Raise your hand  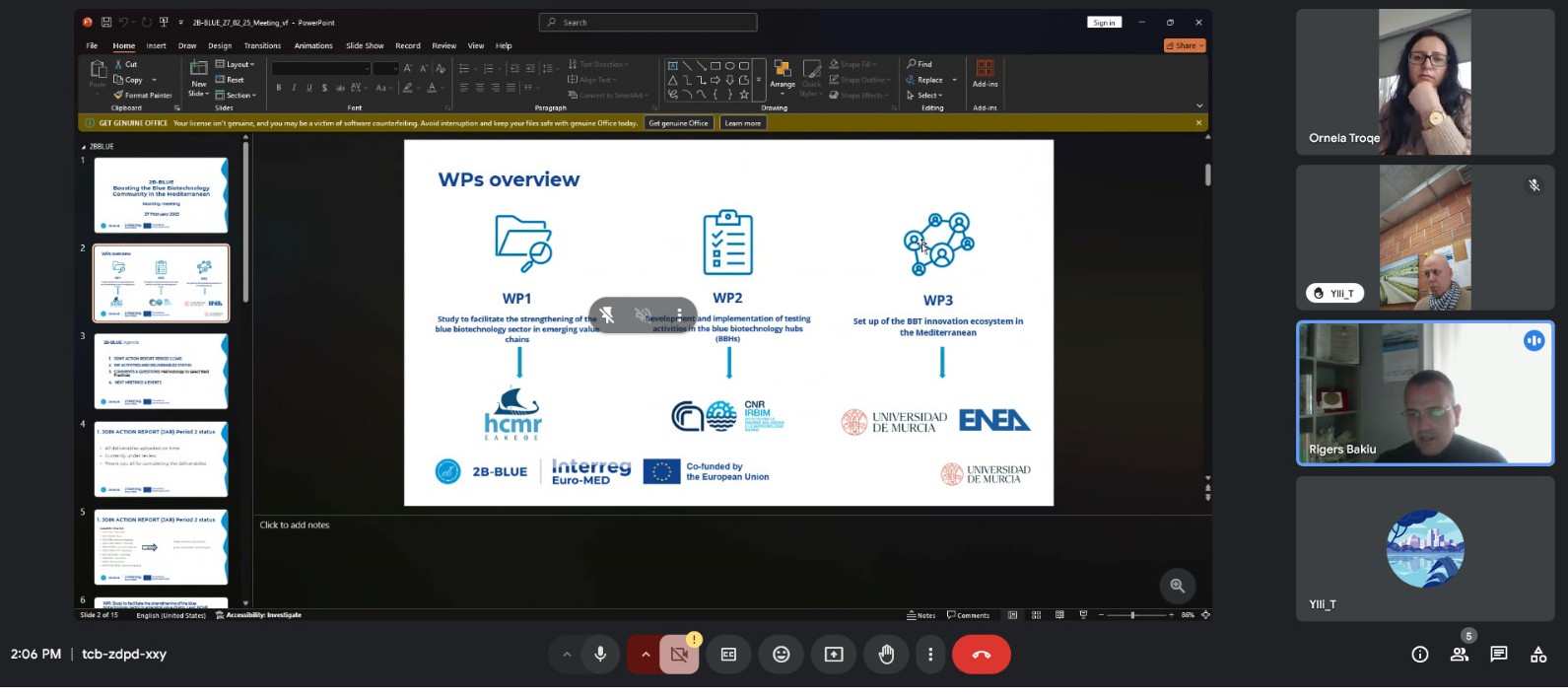click(886, 655)
